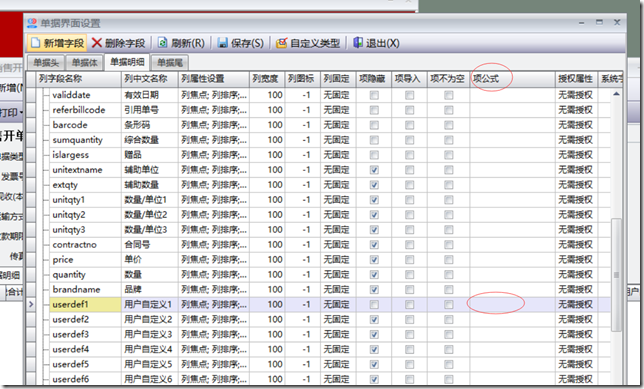Click the 项公式 column header
Image resolution: width=644 pixels, height=389 pixels.
512,78
